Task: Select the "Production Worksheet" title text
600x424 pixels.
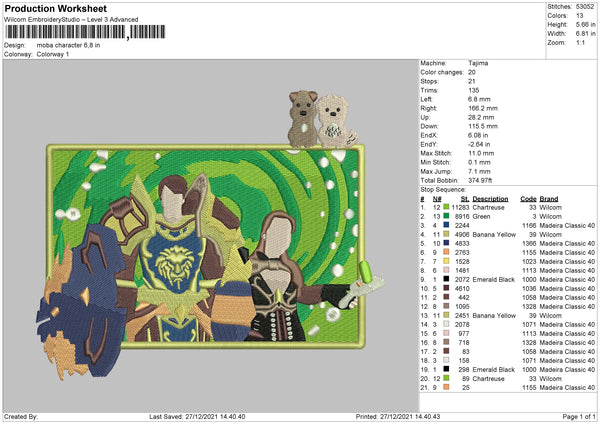Action: (55, 8)
